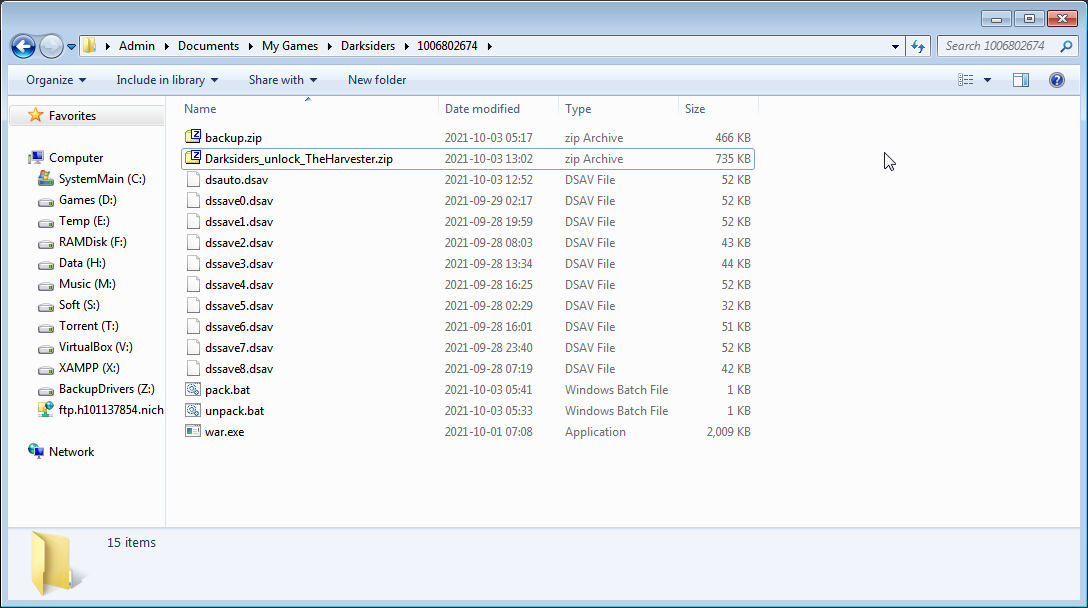This screenshot has width=1088, height=608.
Task: Select the dssave4.dsav file icon
Action: [193, 285]
